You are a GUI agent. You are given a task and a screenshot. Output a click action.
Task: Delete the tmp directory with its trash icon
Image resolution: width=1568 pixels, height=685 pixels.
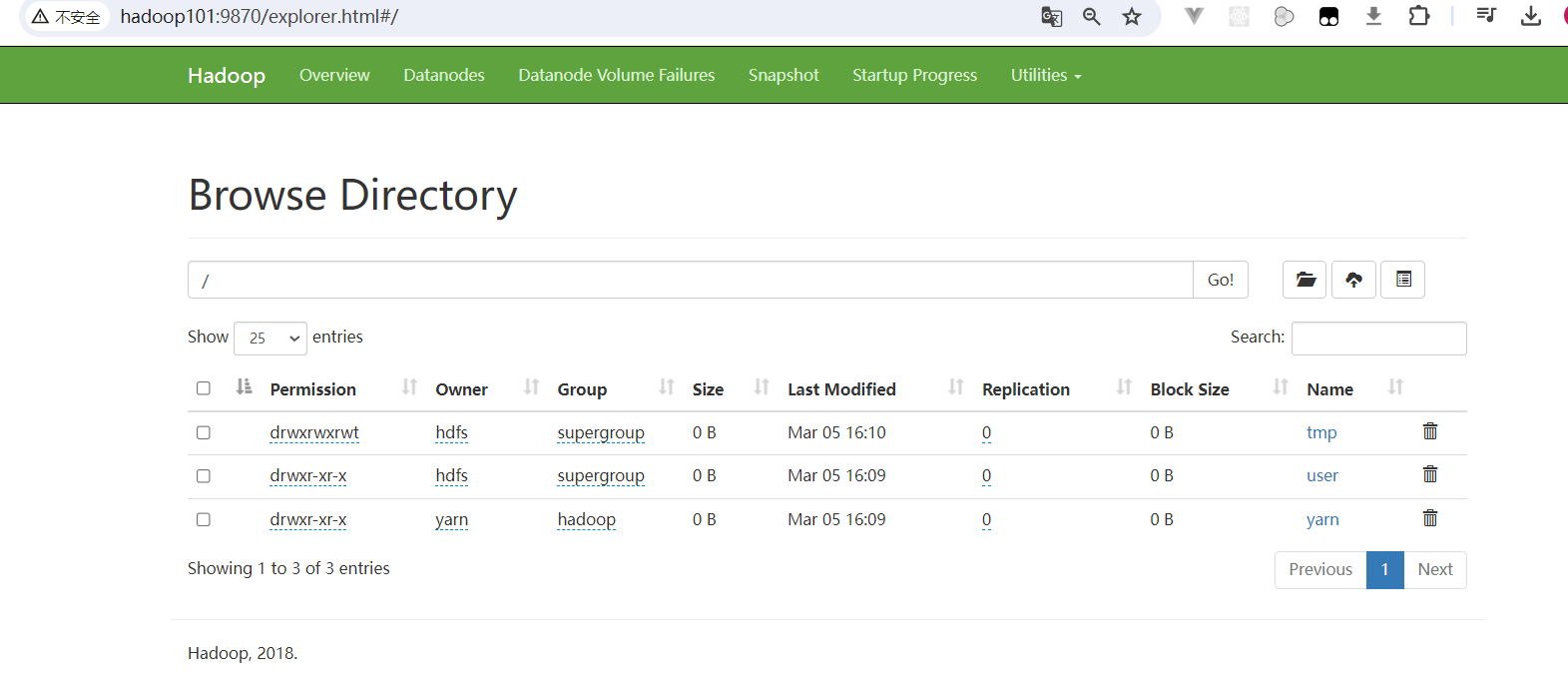[x=1430, y=431]
